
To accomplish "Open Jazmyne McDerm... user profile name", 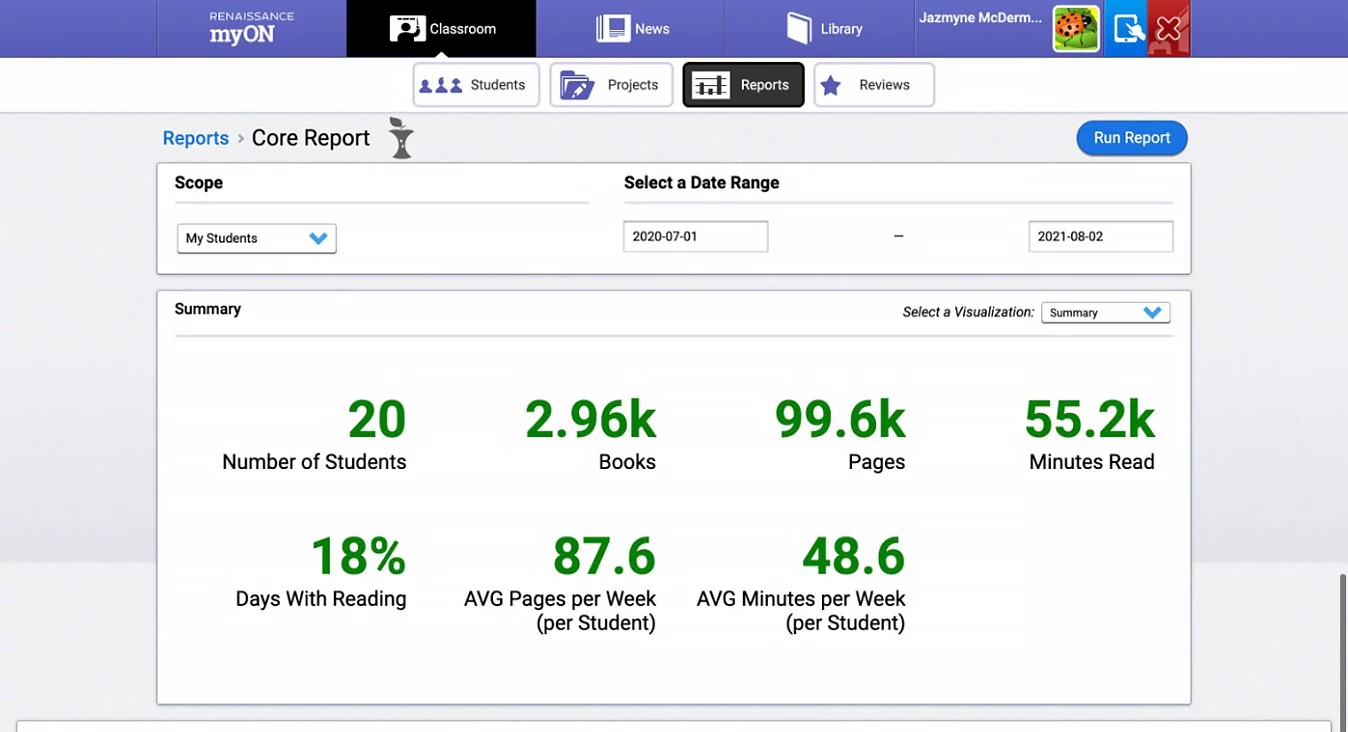I will pos(980,18).
